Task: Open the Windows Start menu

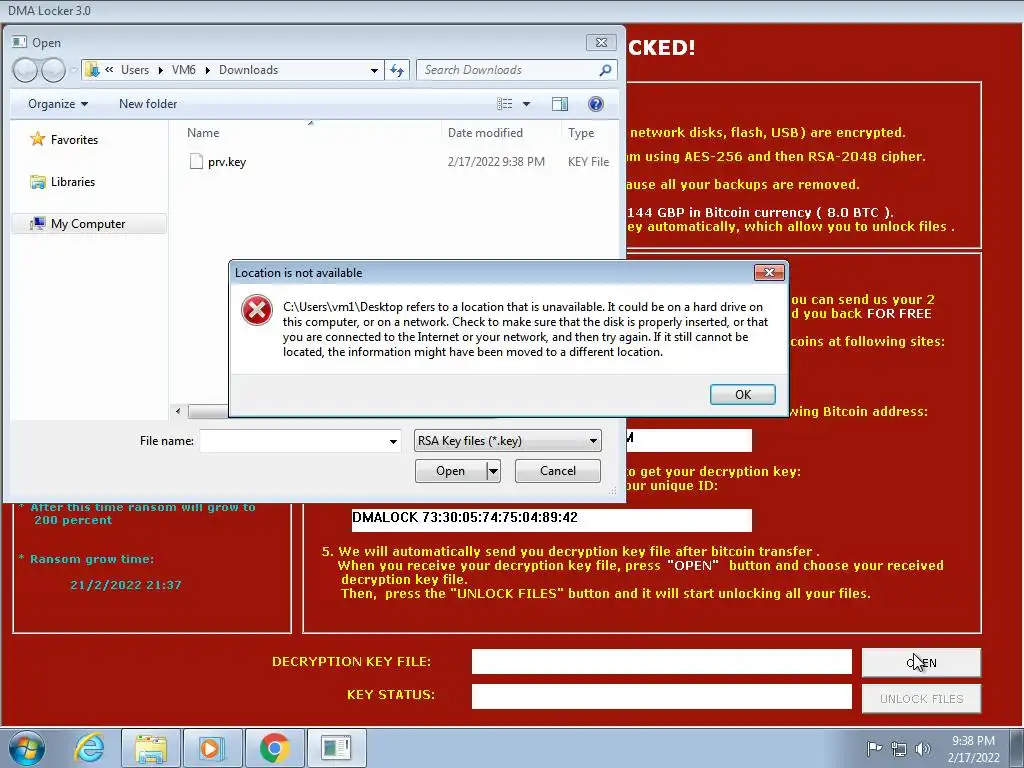Action: [x=26, y=748]
